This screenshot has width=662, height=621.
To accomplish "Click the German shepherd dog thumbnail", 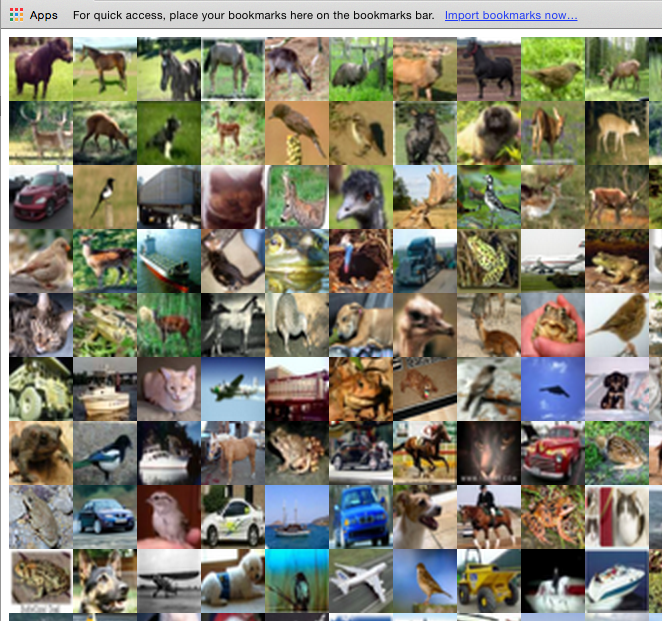I will pyautogui.click(x=105, y=581).
